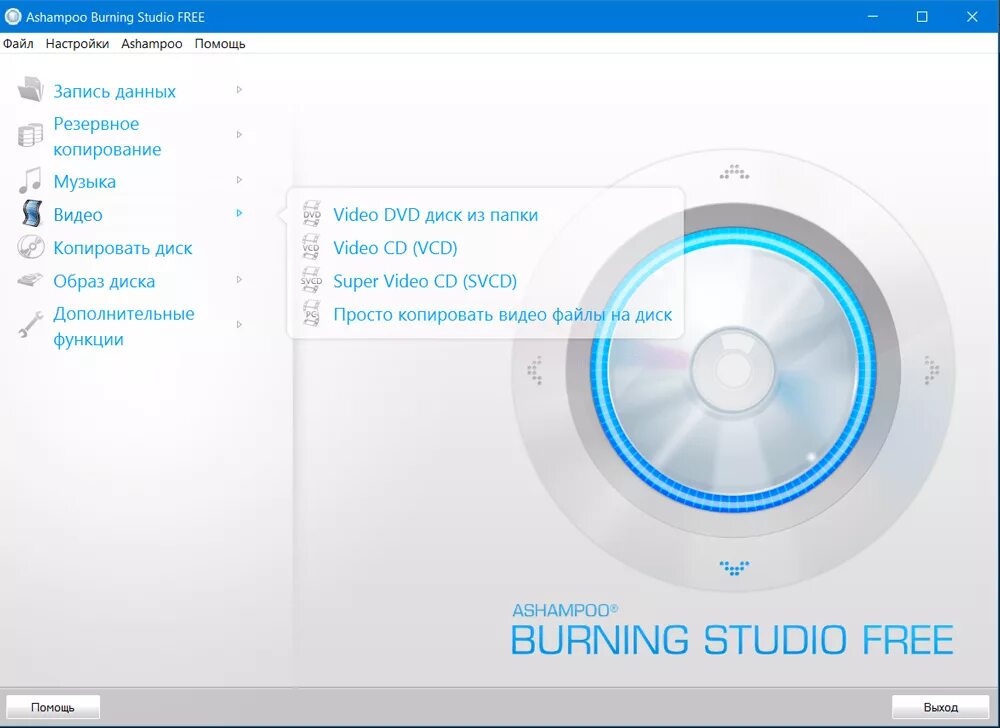Viewport: 1000px width, 728px height.
Task: Click the SVCD film icon in submenu
Action: [x=311, y=280]
